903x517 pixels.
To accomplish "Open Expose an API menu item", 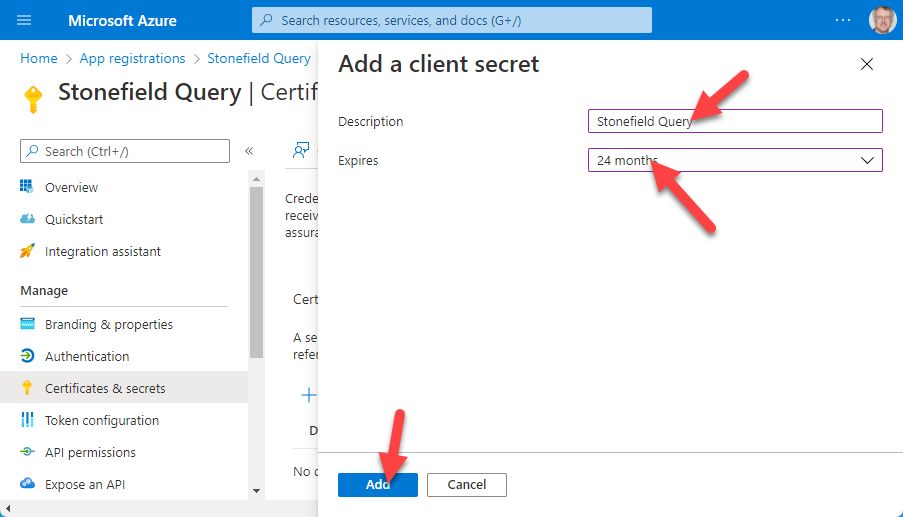I will [x=84, y=484].
